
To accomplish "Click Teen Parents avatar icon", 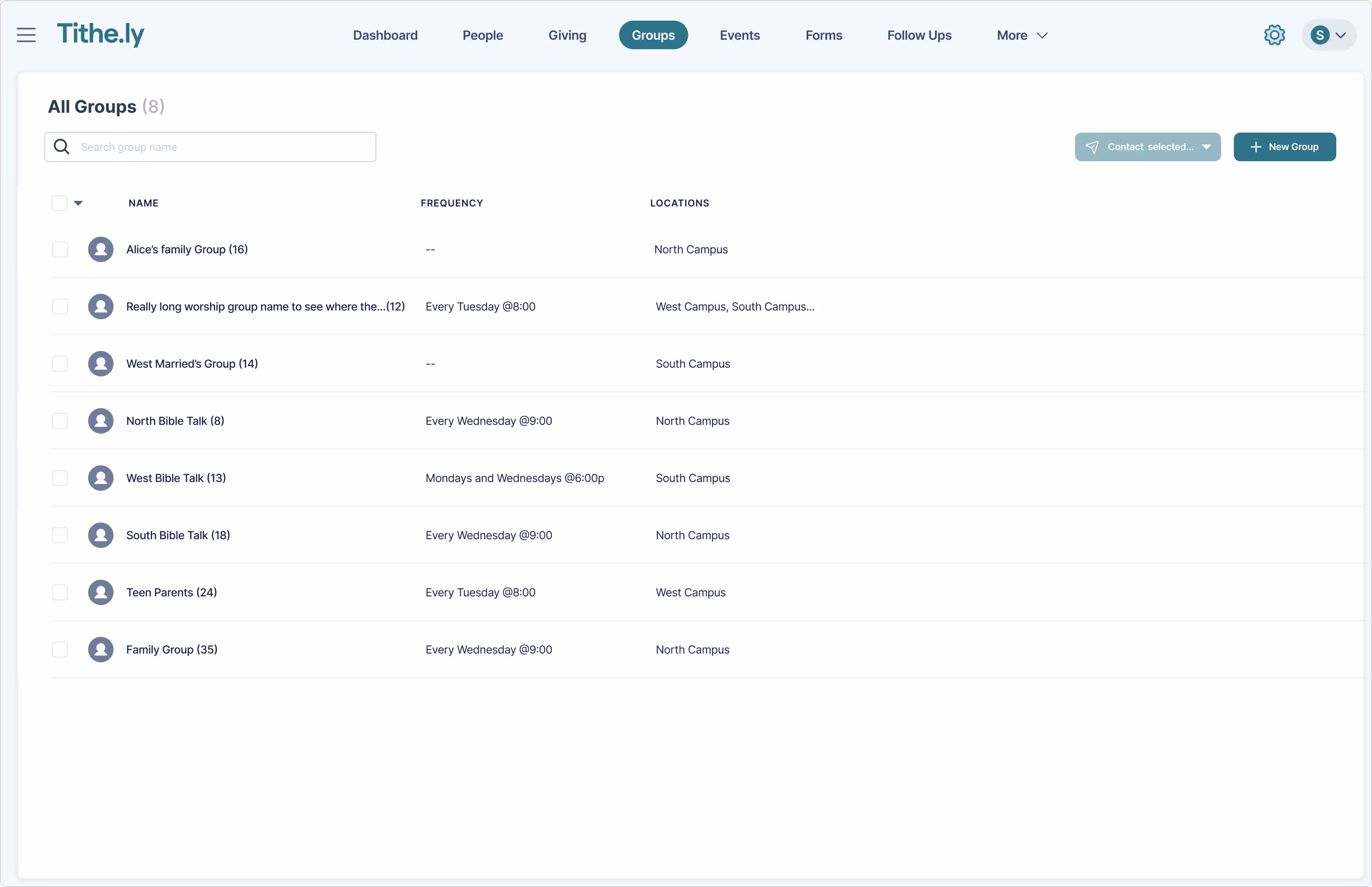I will click(101, 592).
